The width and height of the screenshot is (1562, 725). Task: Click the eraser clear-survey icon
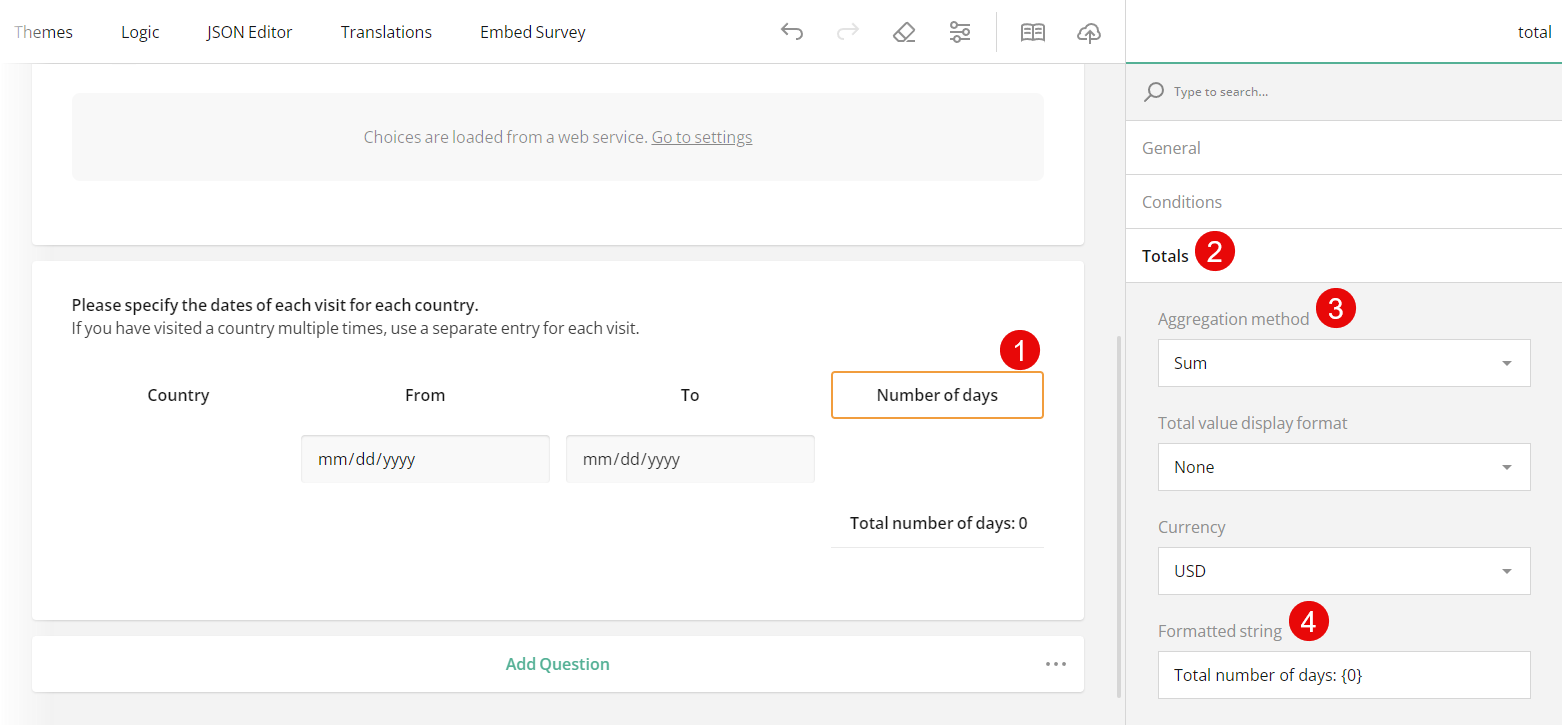[904, 32]
